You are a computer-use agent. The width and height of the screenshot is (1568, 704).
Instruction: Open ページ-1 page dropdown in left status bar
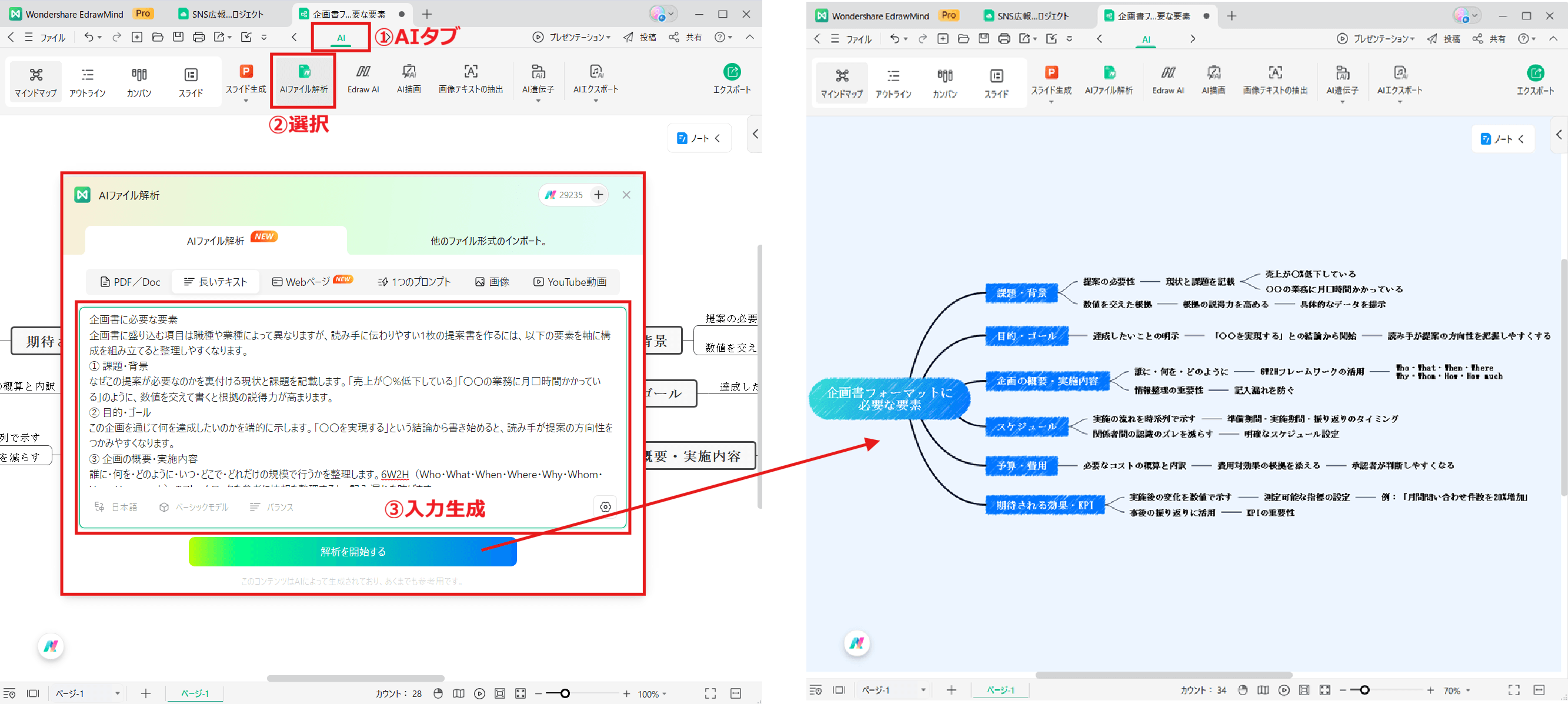click(118, 693)
